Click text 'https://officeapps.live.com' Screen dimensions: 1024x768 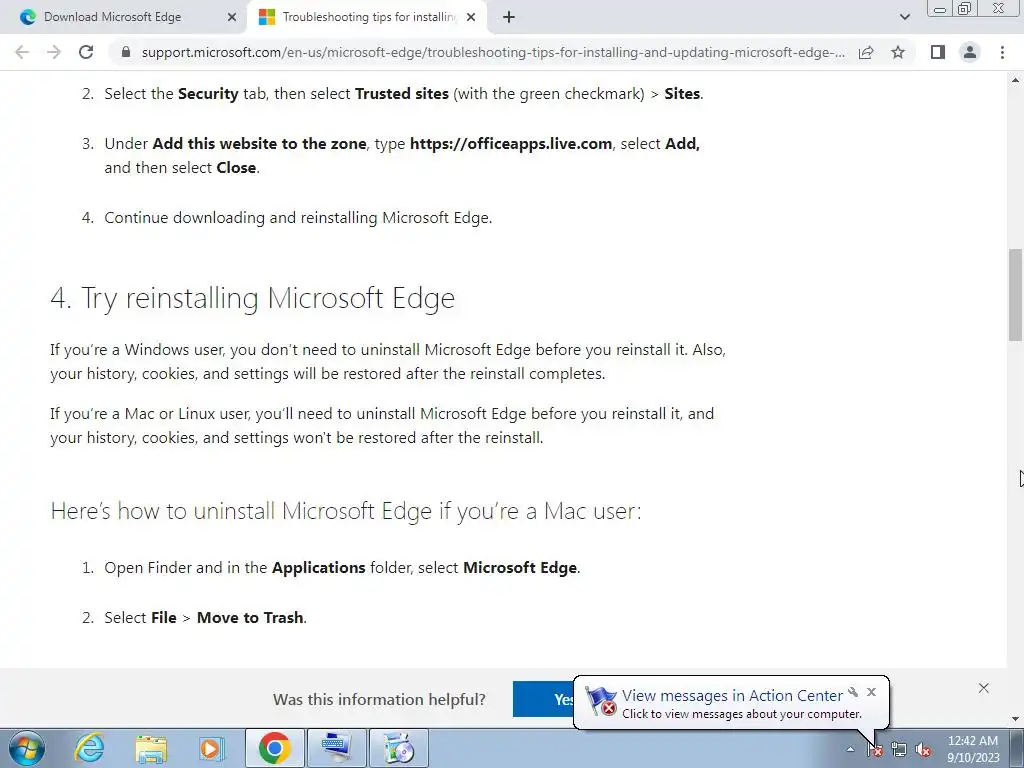(511, 144)
